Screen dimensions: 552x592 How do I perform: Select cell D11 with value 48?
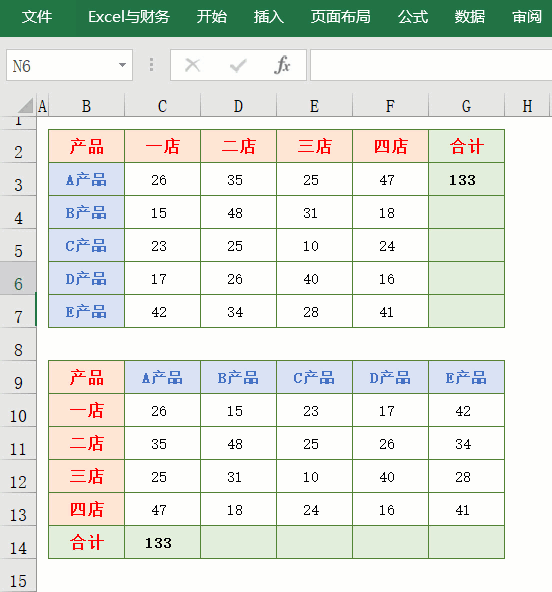[x=238, y=444]
